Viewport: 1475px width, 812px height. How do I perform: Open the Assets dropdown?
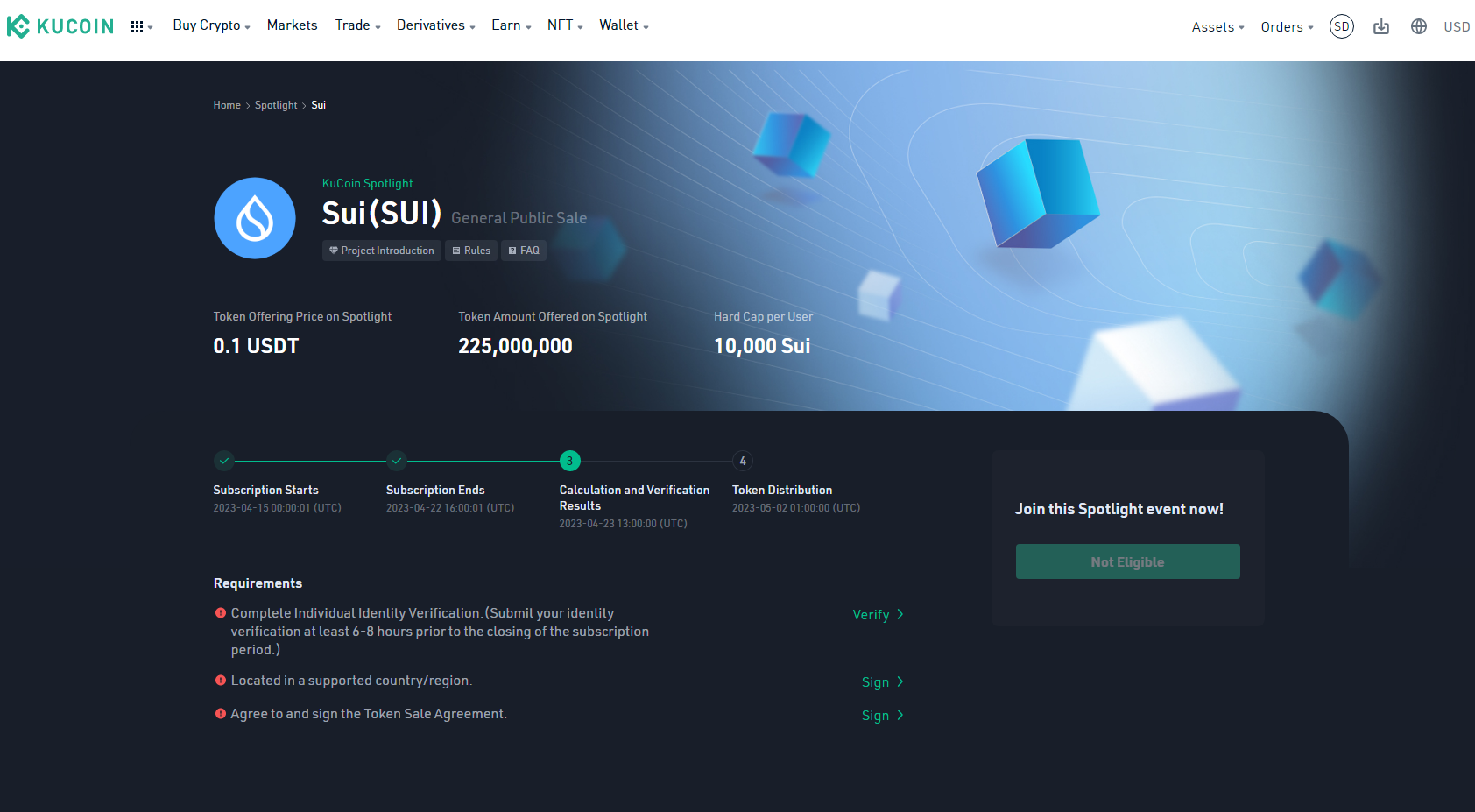point(1217,27)
